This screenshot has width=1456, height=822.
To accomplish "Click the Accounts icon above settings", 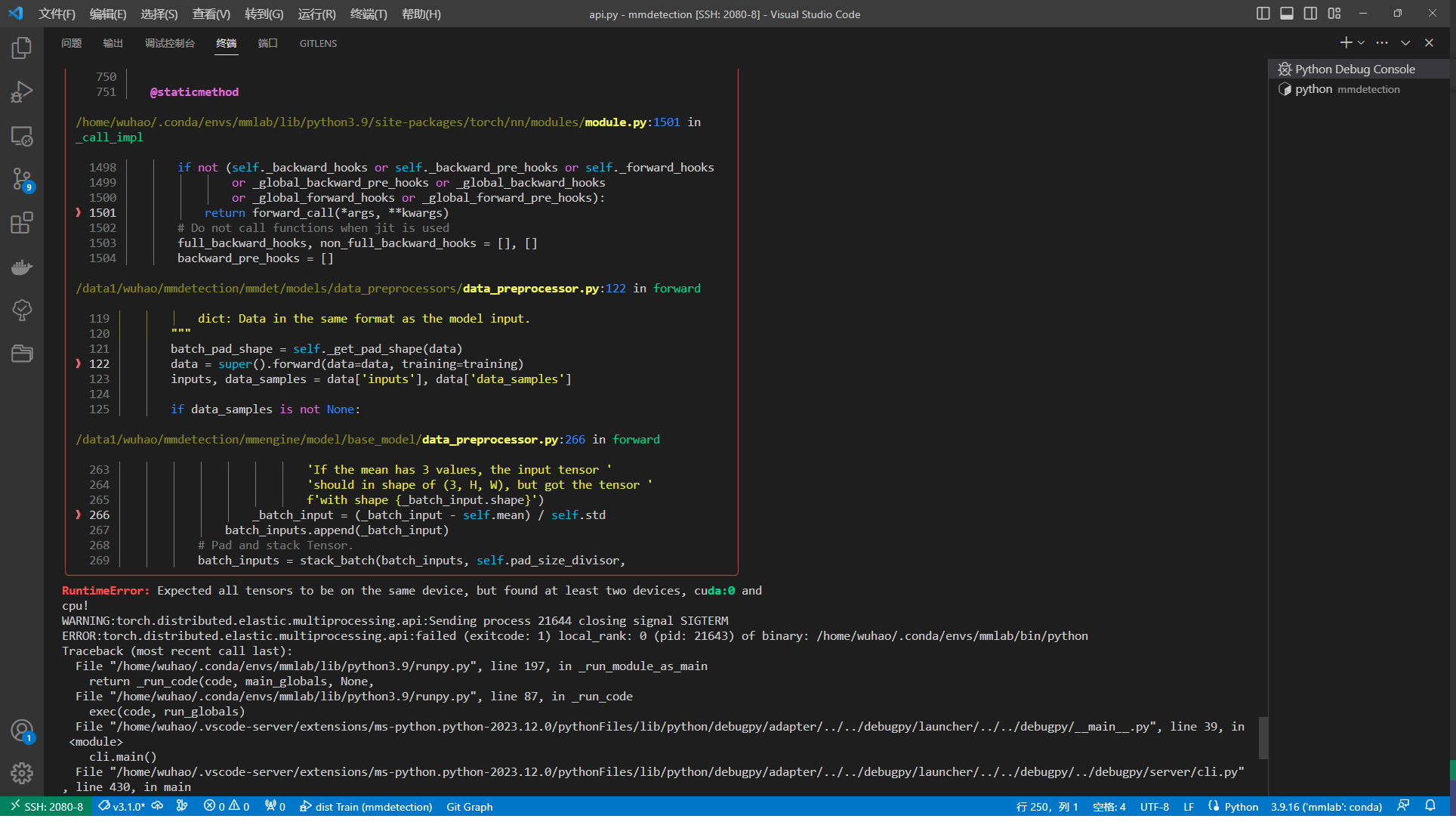I will (21, 731).
